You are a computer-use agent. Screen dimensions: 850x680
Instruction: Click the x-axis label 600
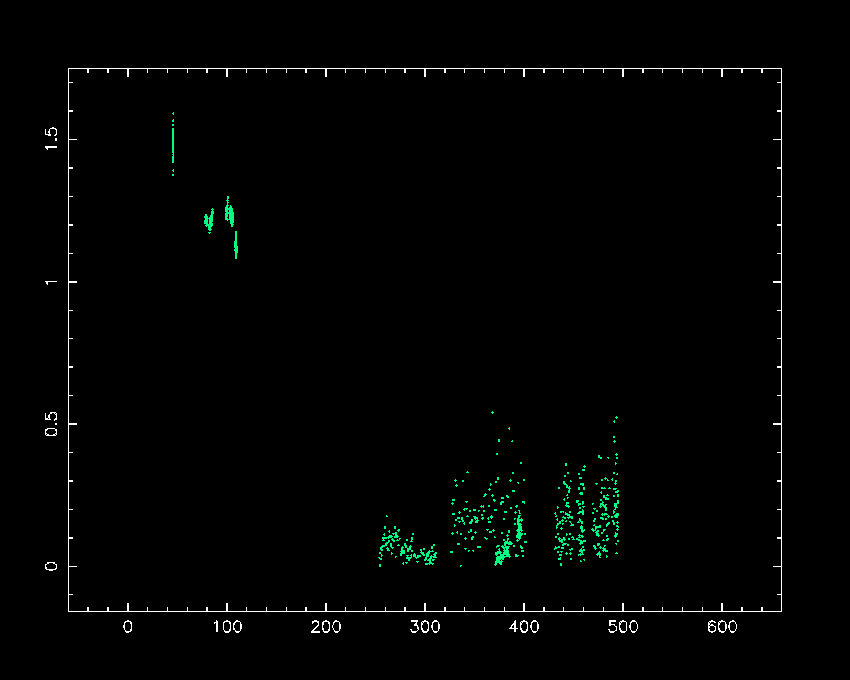(x=722, y=627)
